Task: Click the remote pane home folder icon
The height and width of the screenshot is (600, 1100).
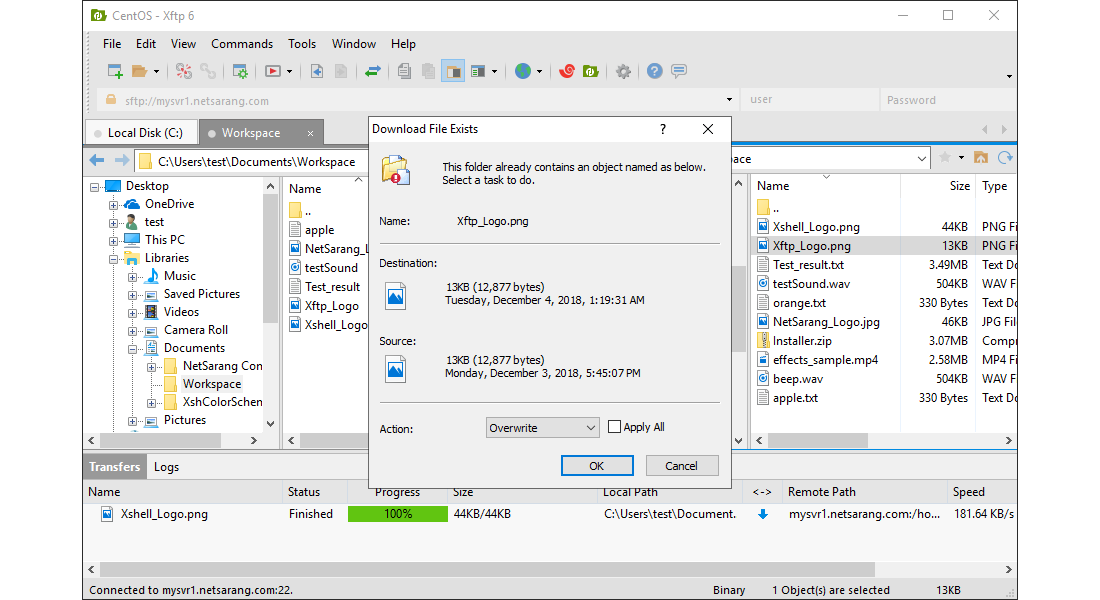Action: coord(981,158)
